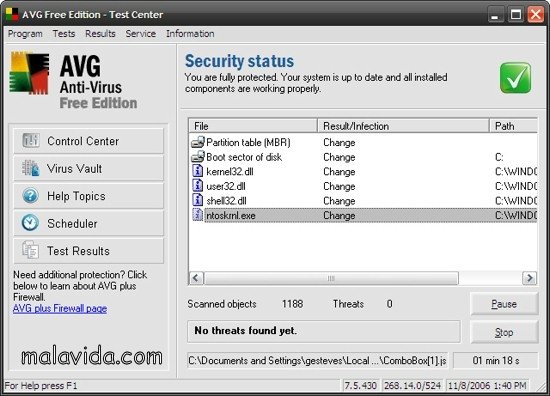The height and width of the screenshot is (396, 550).
Task: Select the shell32.dll row
Action: tap(363, 201)
